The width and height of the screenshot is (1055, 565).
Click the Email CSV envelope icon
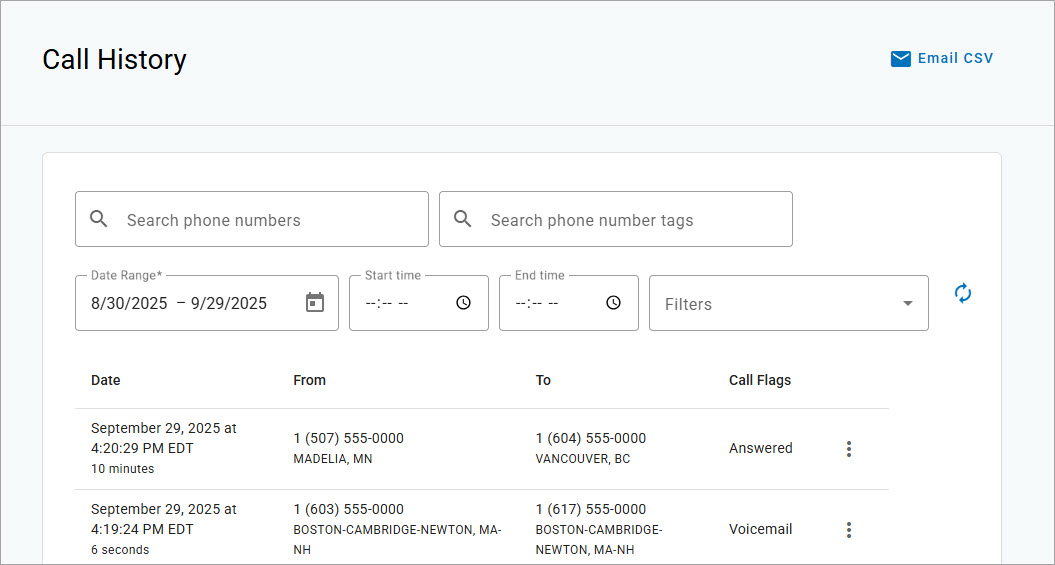(x=900, y=59)
